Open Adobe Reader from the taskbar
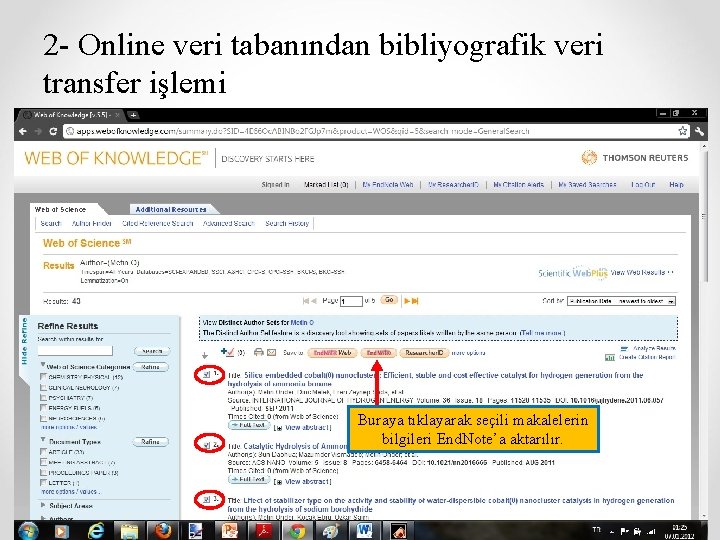720x540 pixels. (264, 531)
